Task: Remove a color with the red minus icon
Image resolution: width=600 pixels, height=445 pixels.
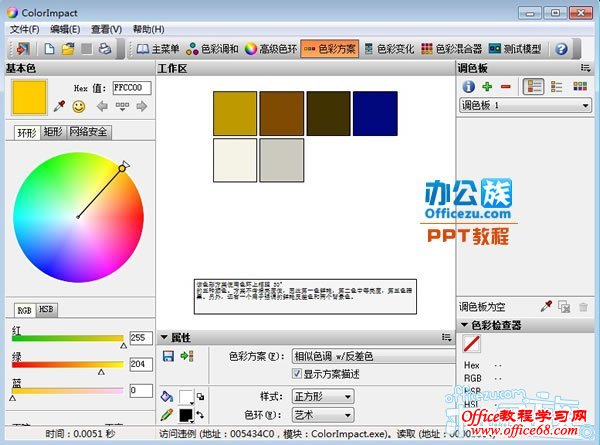Action: 506,87
